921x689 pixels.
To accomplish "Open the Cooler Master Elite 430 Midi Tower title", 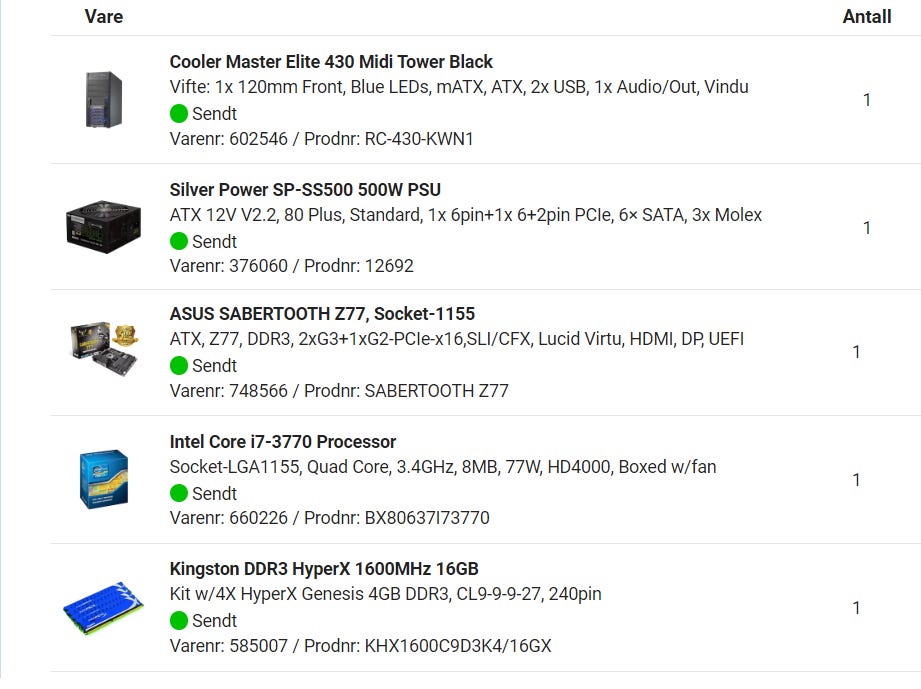I will (x=331, y=62).
